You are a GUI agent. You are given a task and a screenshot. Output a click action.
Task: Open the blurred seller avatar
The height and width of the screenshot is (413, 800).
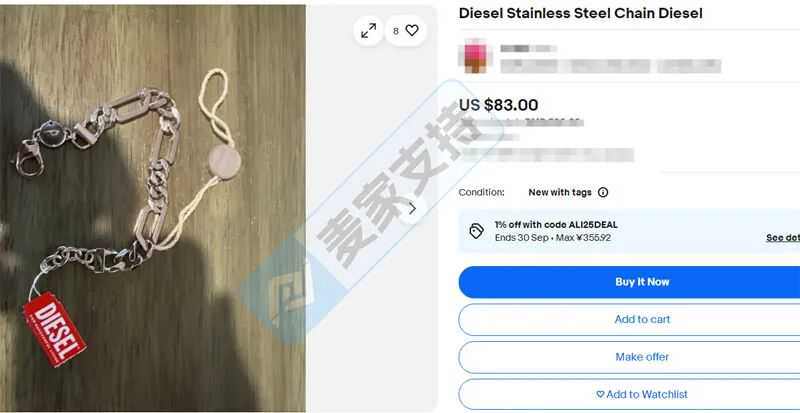pos(474,56)
